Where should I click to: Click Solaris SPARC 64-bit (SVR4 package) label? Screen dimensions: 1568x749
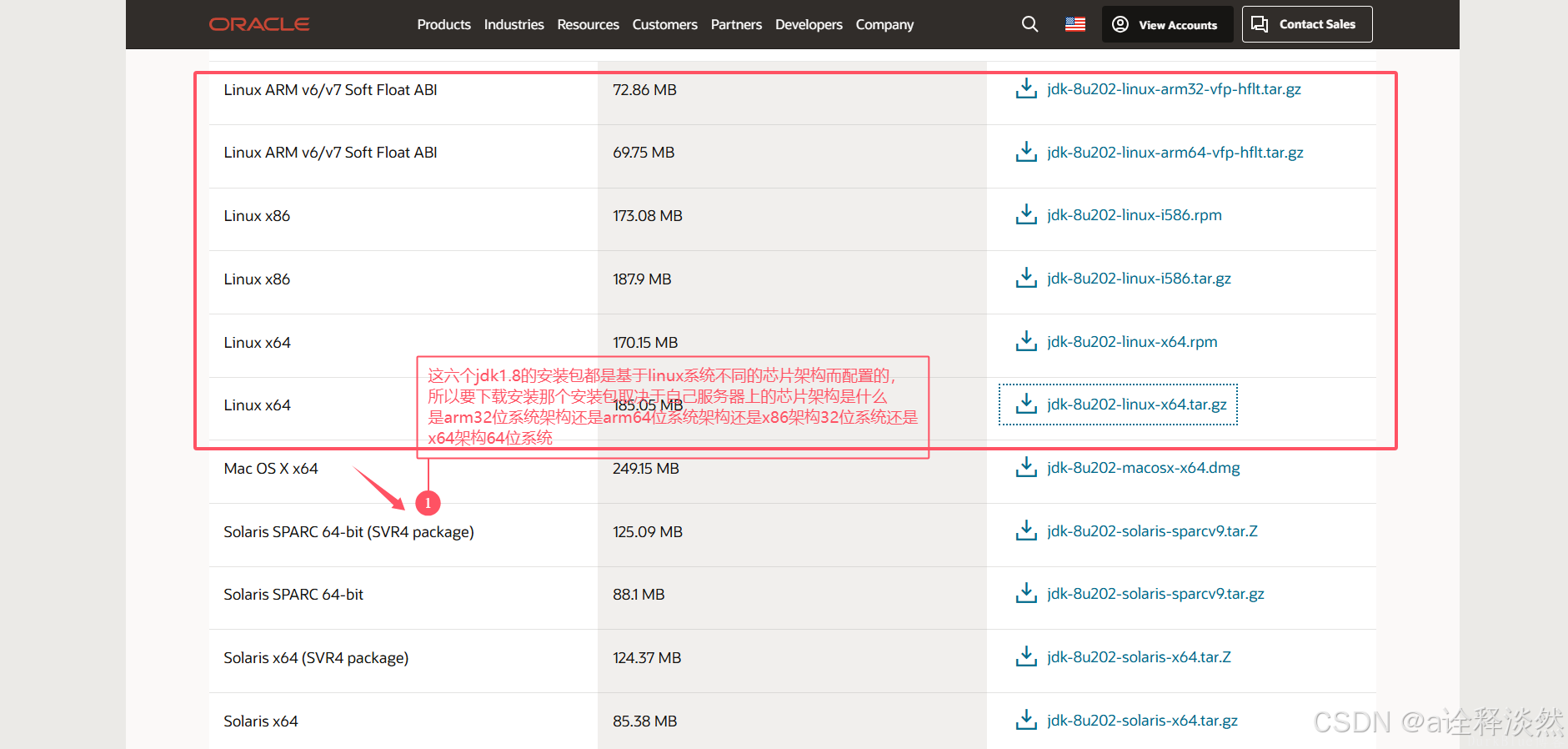click(348, 532)
